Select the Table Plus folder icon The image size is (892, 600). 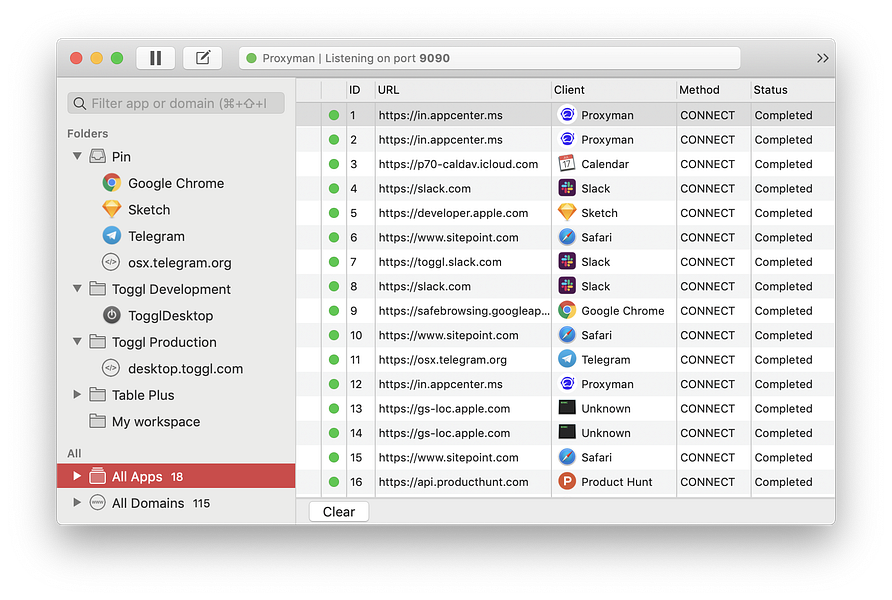(97, 394)
